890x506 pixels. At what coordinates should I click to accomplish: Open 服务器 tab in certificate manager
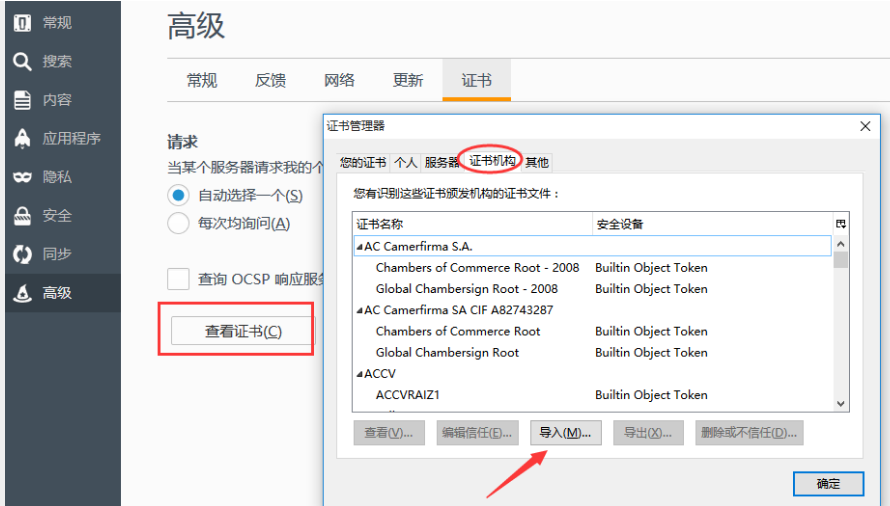pos(441,162)
